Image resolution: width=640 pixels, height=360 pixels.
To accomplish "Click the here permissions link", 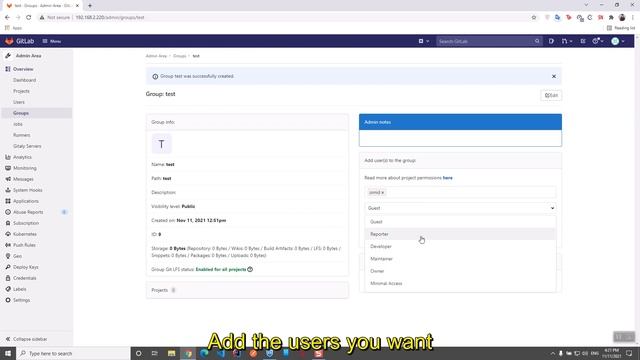I will (448, 178).
